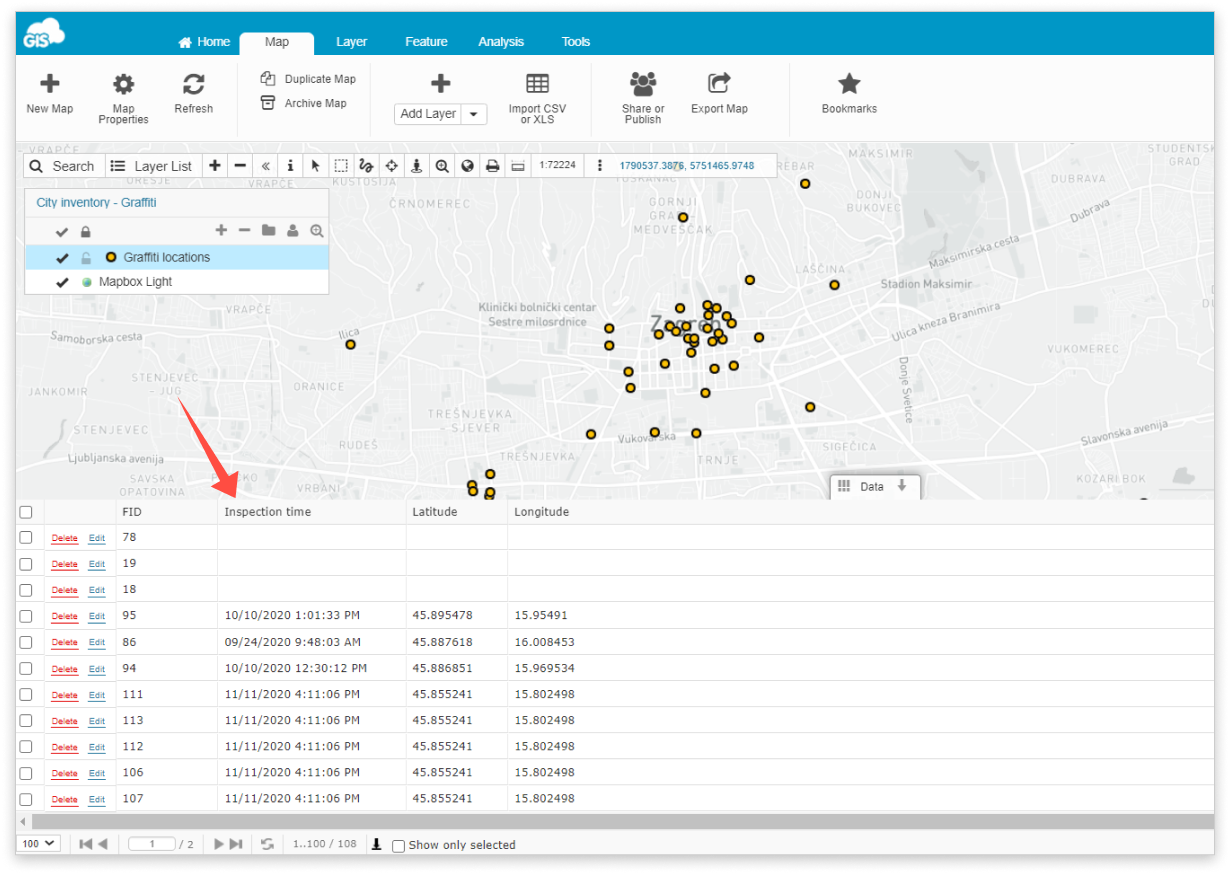Collapse the Data panel on the map
Image resolution: width=1230 pixels, height=875 pixels.
(905, 487)
